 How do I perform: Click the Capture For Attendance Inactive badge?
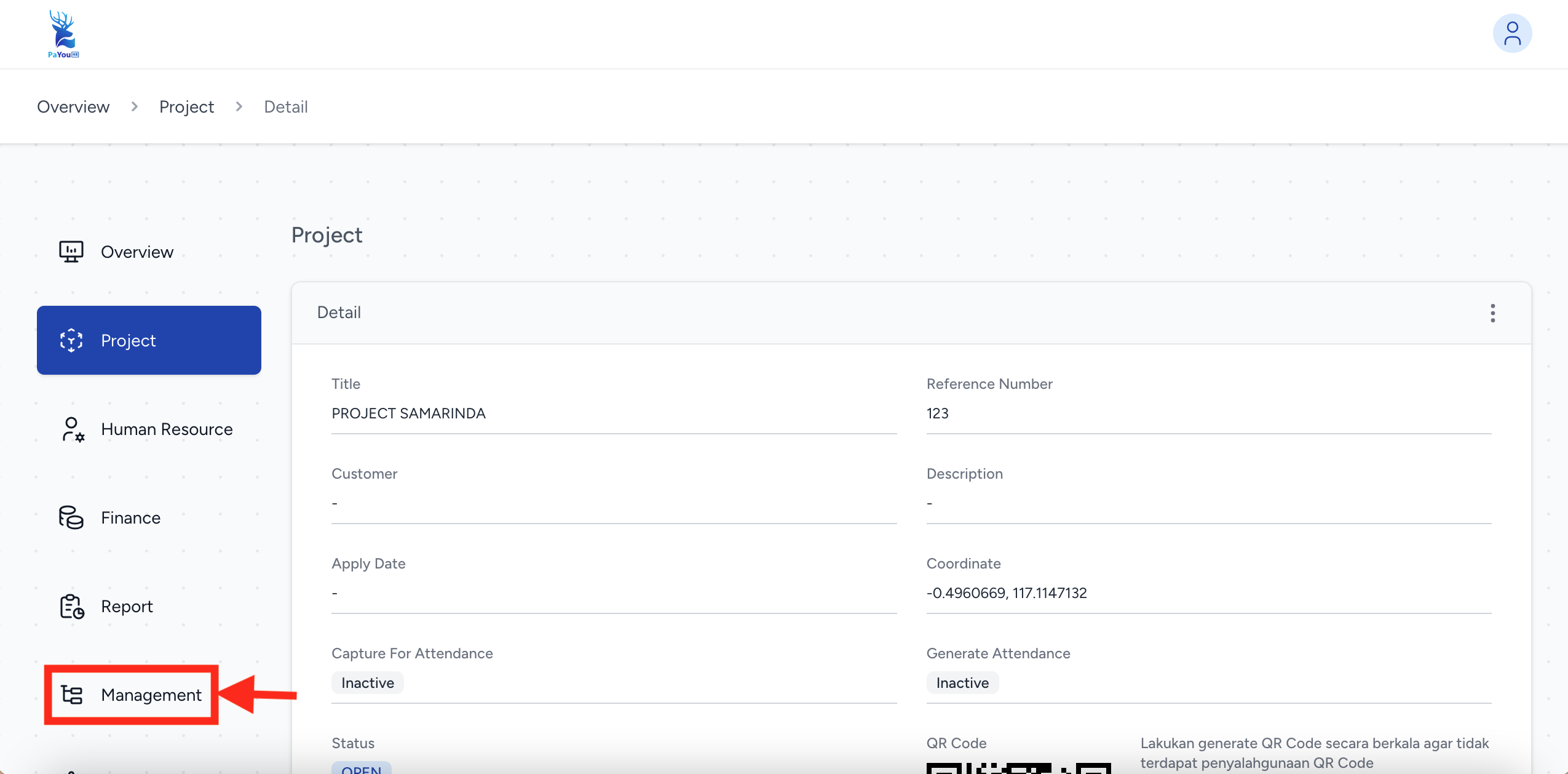[x=367, y=683]
